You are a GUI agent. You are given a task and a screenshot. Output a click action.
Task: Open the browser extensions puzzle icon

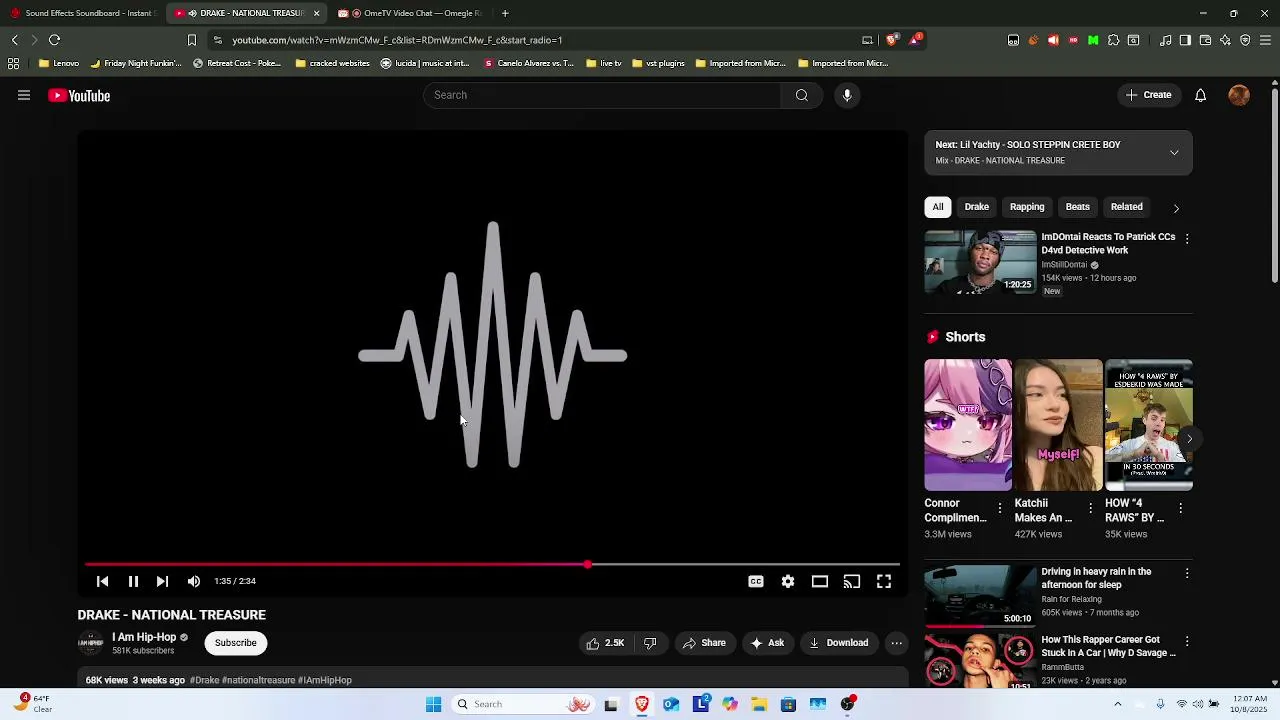point(1113,40)
